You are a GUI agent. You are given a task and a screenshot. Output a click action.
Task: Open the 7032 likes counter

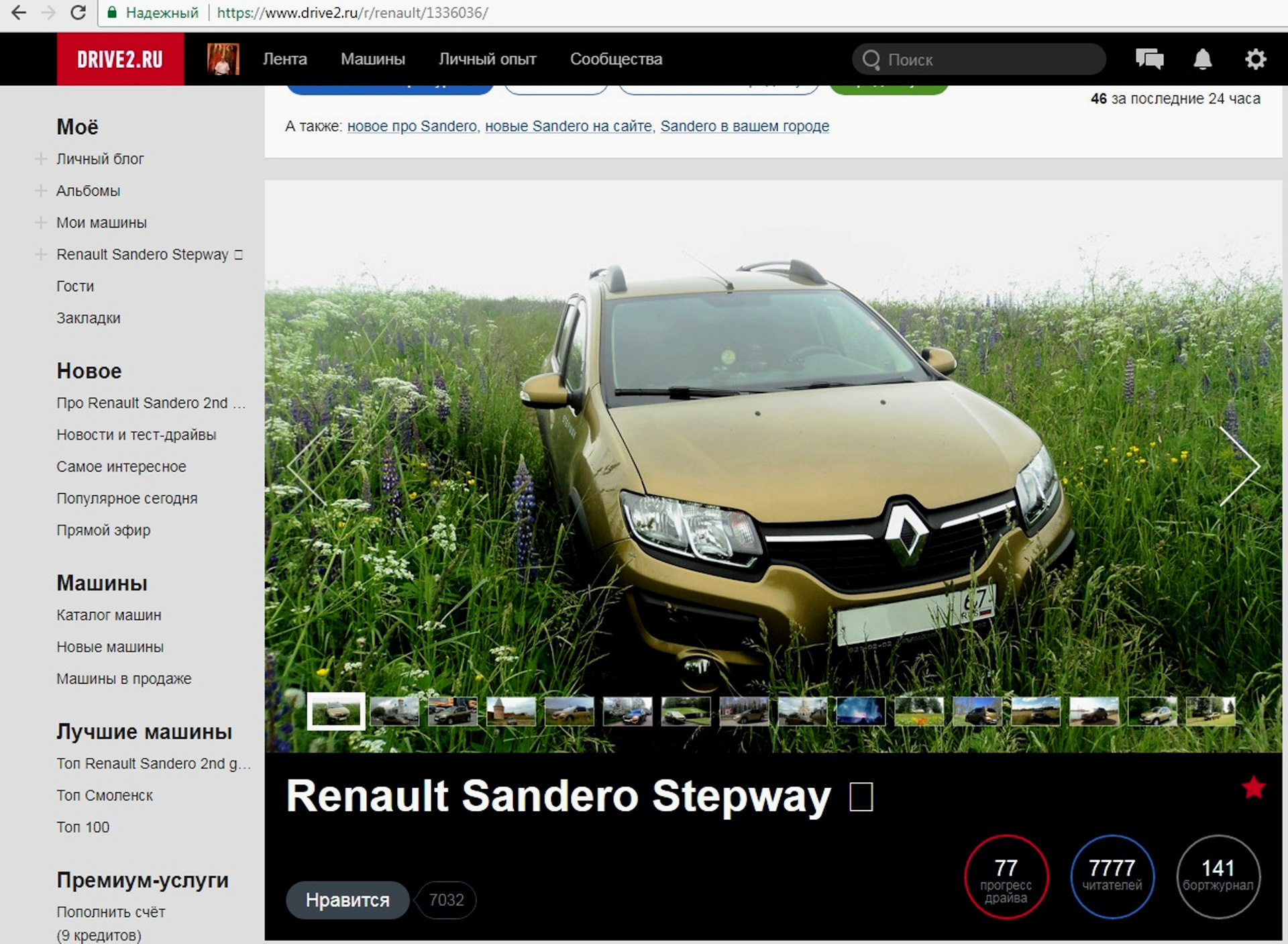point(446,900)
